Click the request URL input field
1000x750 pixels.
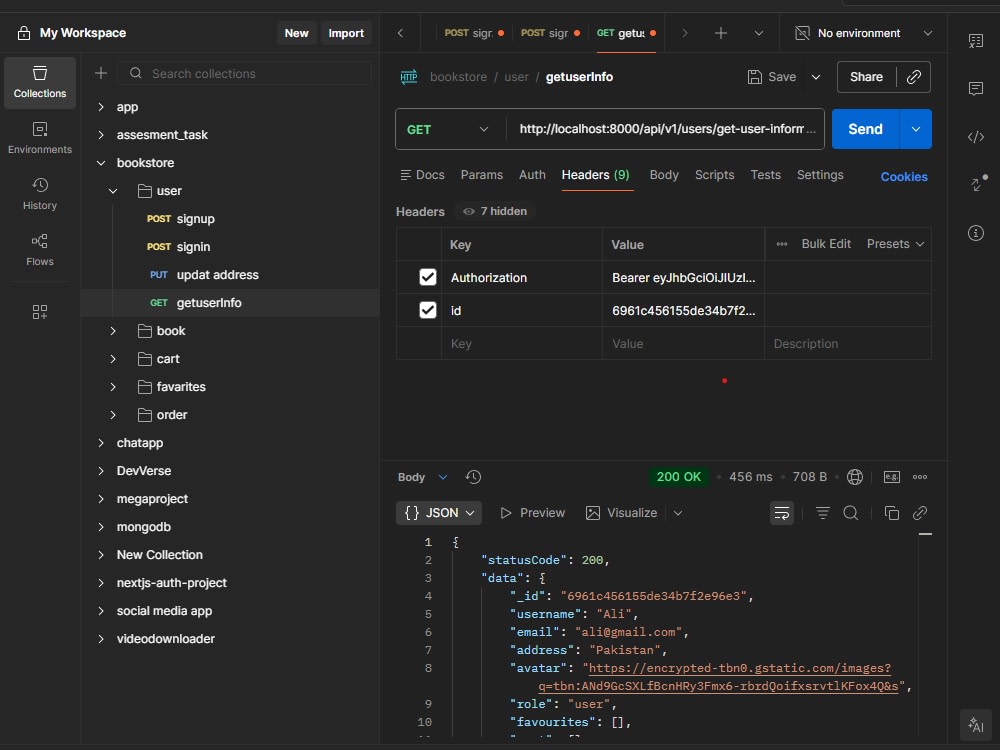point(666,129)
